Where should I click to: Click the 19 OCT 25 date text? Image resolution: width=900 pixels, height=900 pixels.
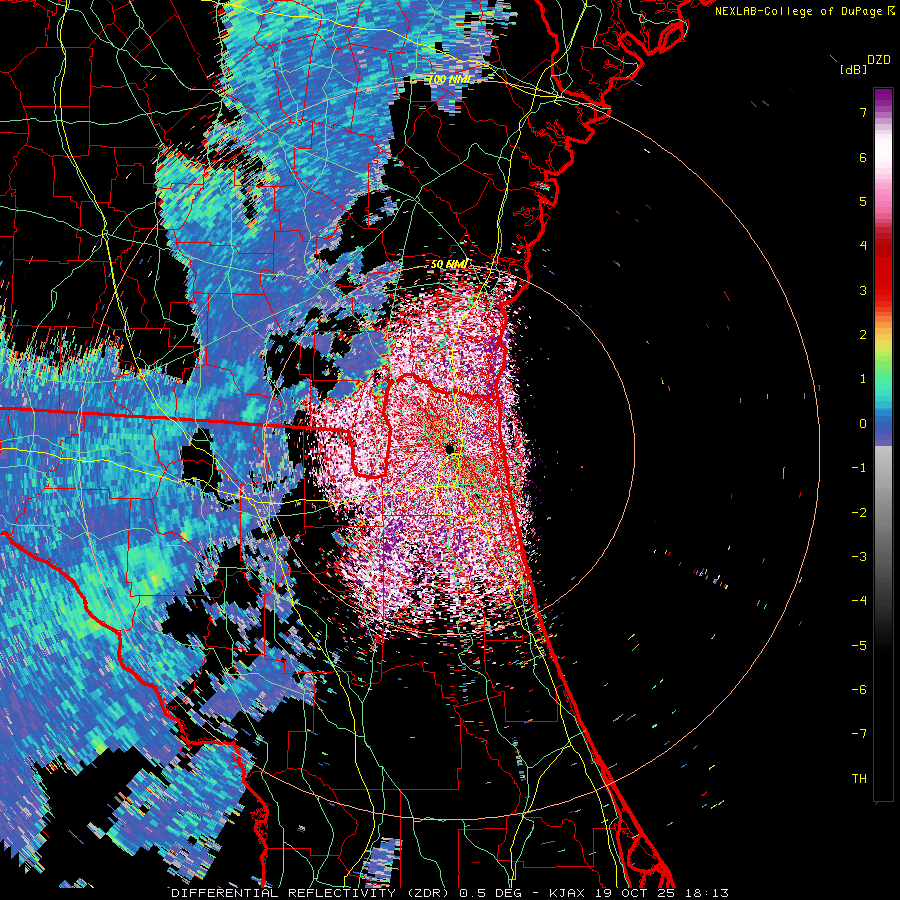point(633,893)
